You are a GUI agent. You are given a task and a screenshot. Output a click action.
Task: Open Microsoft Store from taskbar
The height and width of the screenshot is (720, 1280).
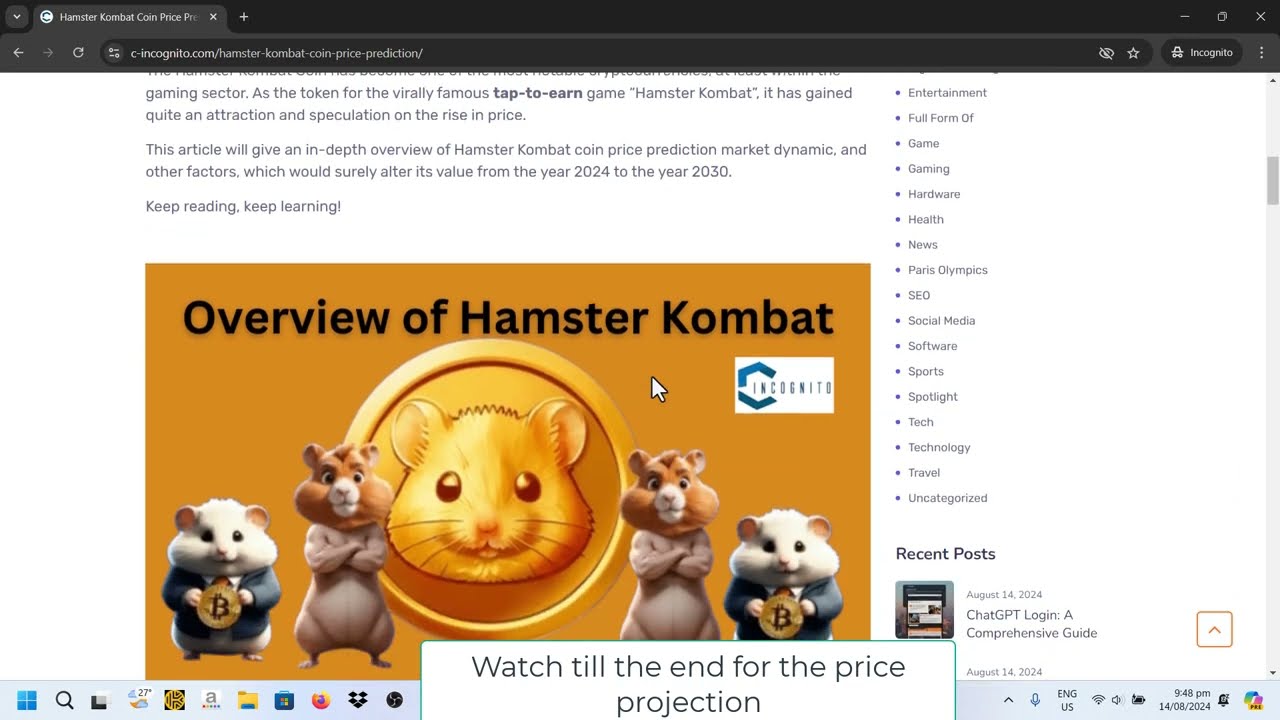284,700
